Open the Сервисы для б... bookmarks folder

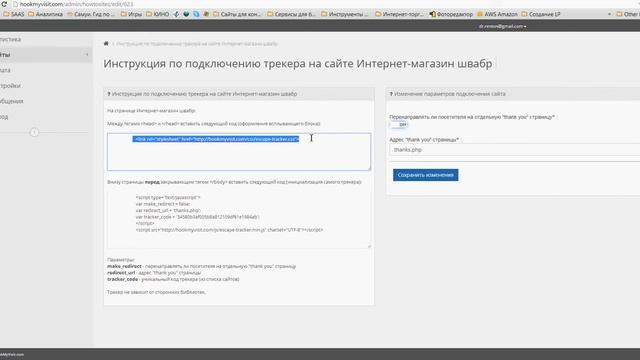[291, 14]
